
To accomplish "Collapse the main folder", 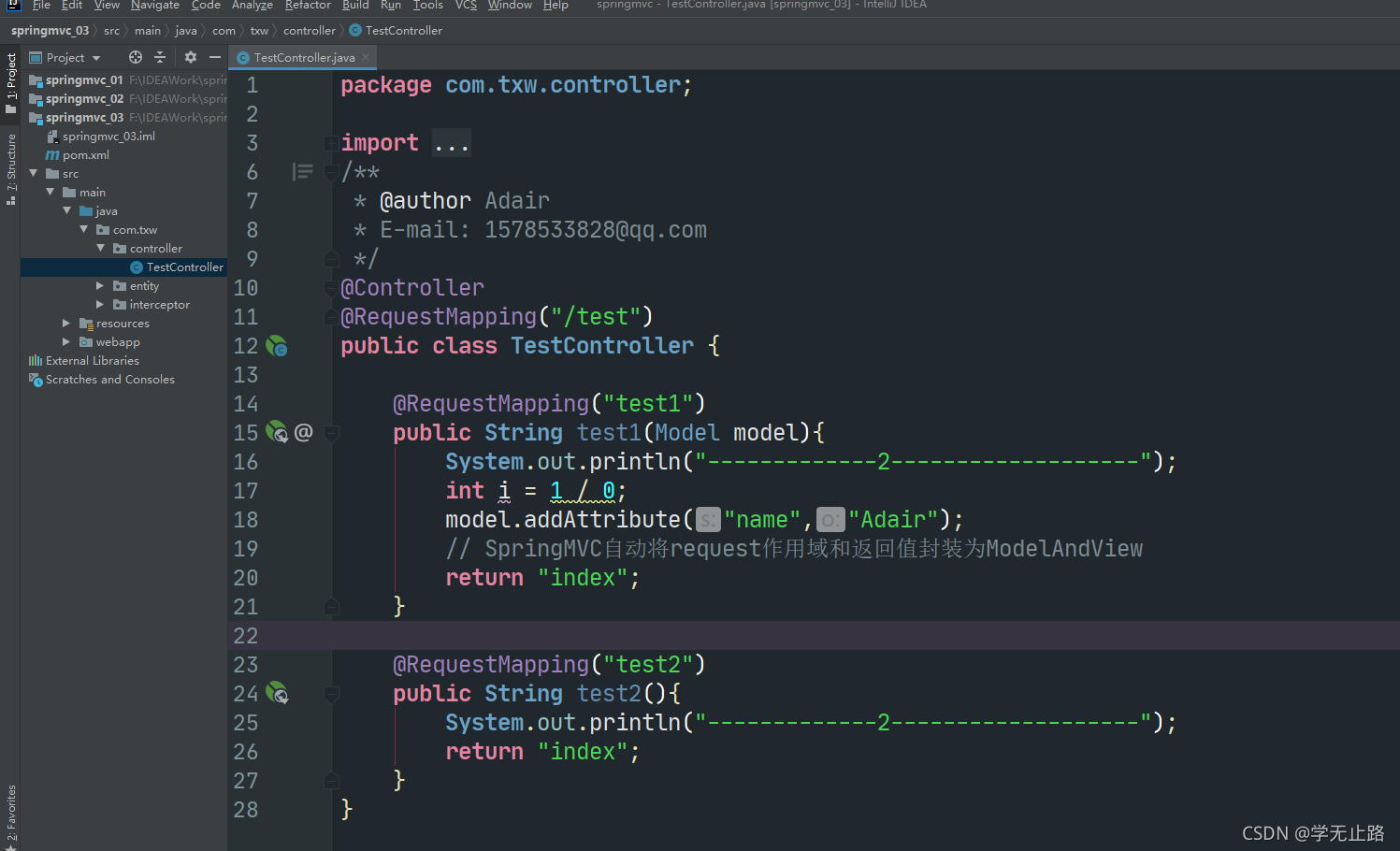I will 51,192.
